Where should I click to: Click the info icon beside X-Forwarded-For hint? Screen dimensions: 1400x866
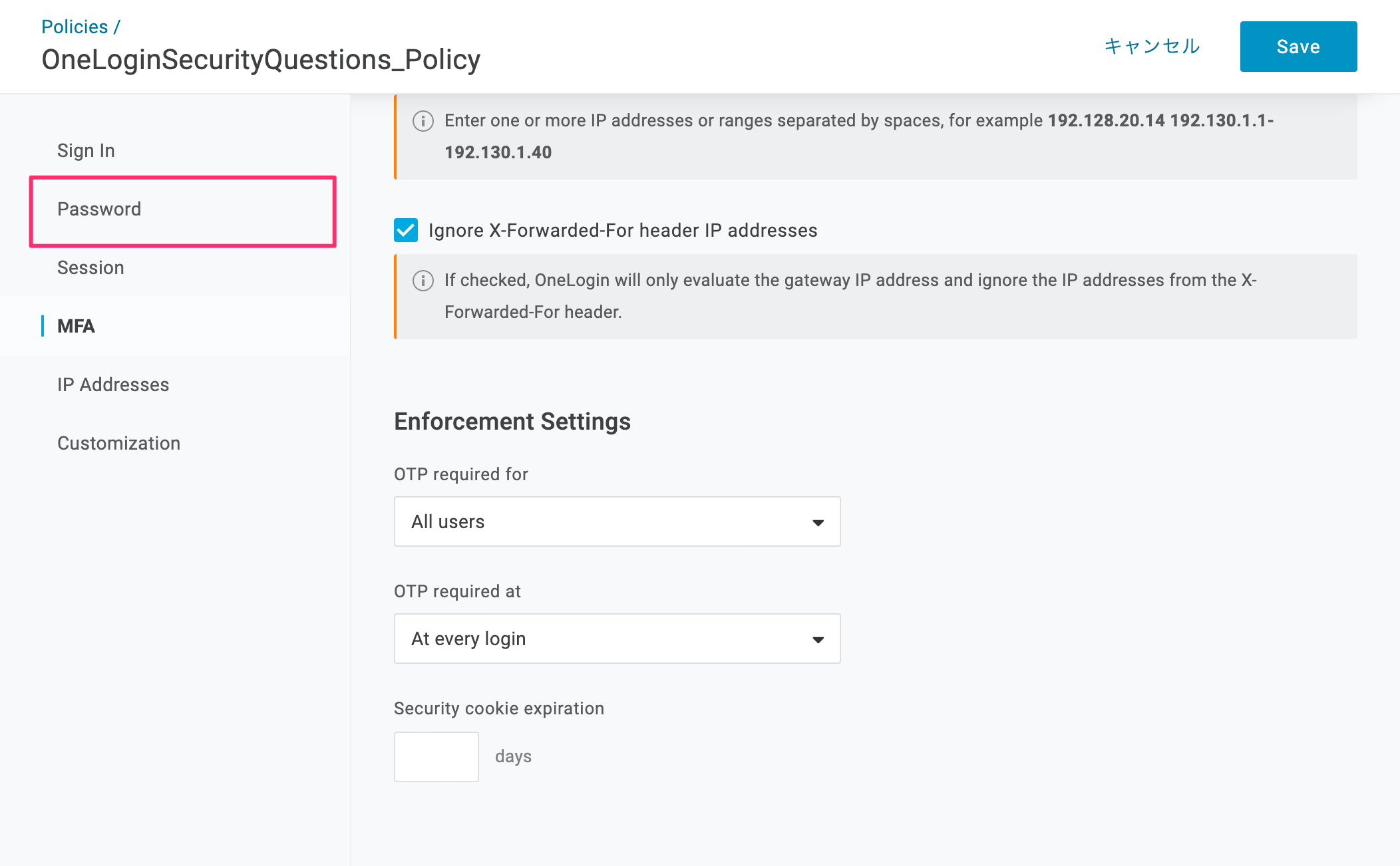[x=423, y=280]
